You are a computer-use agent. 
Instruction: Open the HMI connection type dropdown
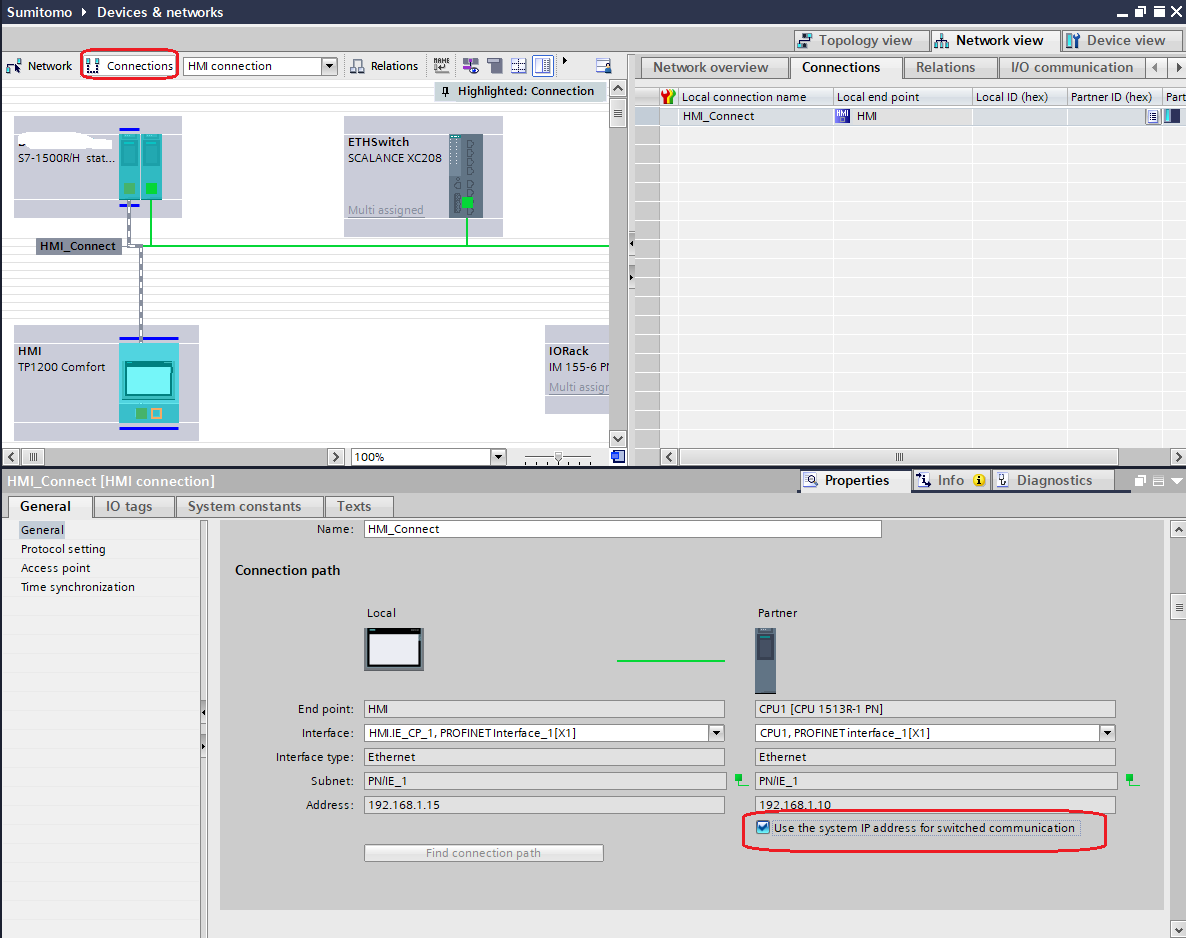click(329, 66)
